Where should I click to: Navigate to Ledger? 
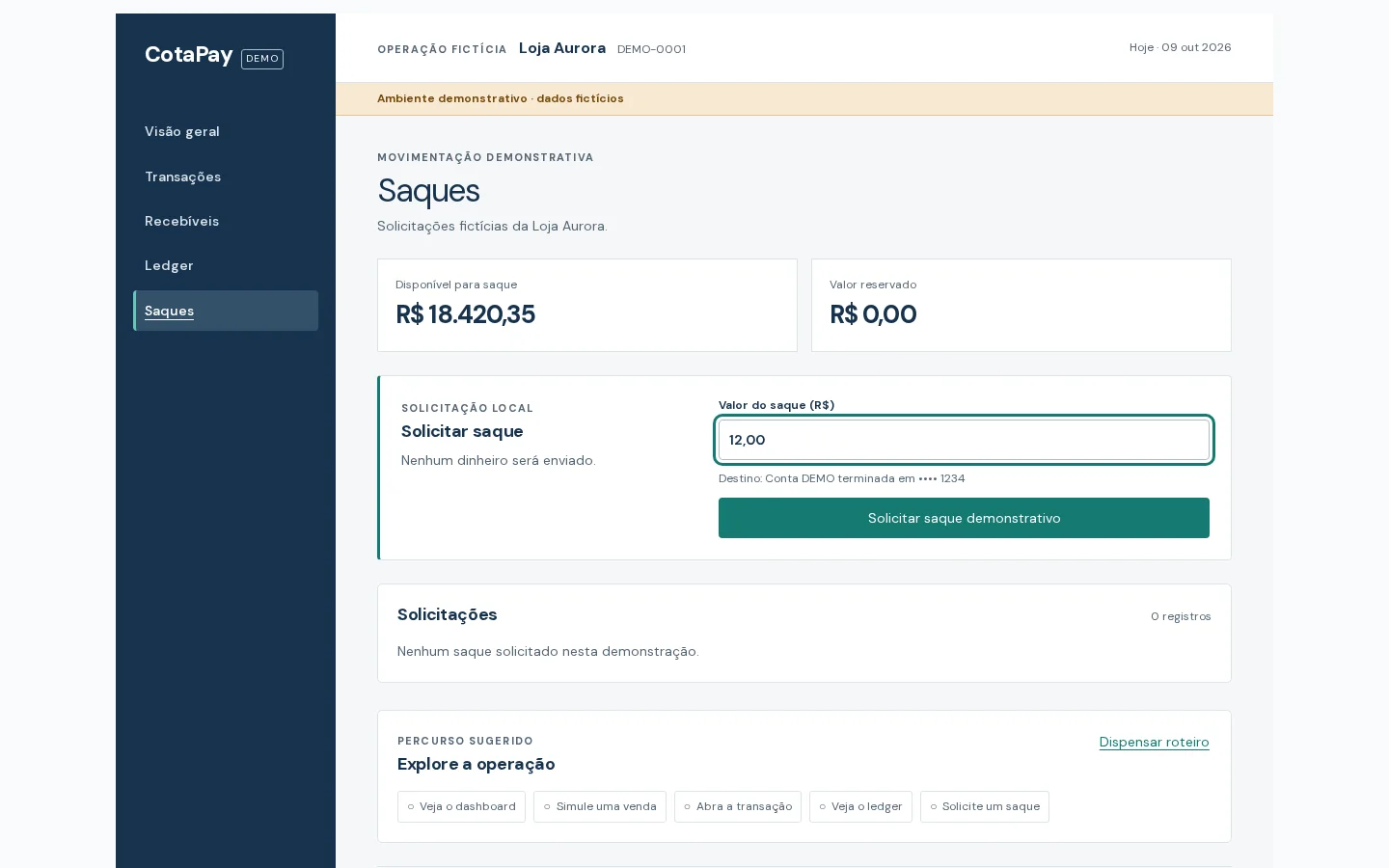point(170,265)
